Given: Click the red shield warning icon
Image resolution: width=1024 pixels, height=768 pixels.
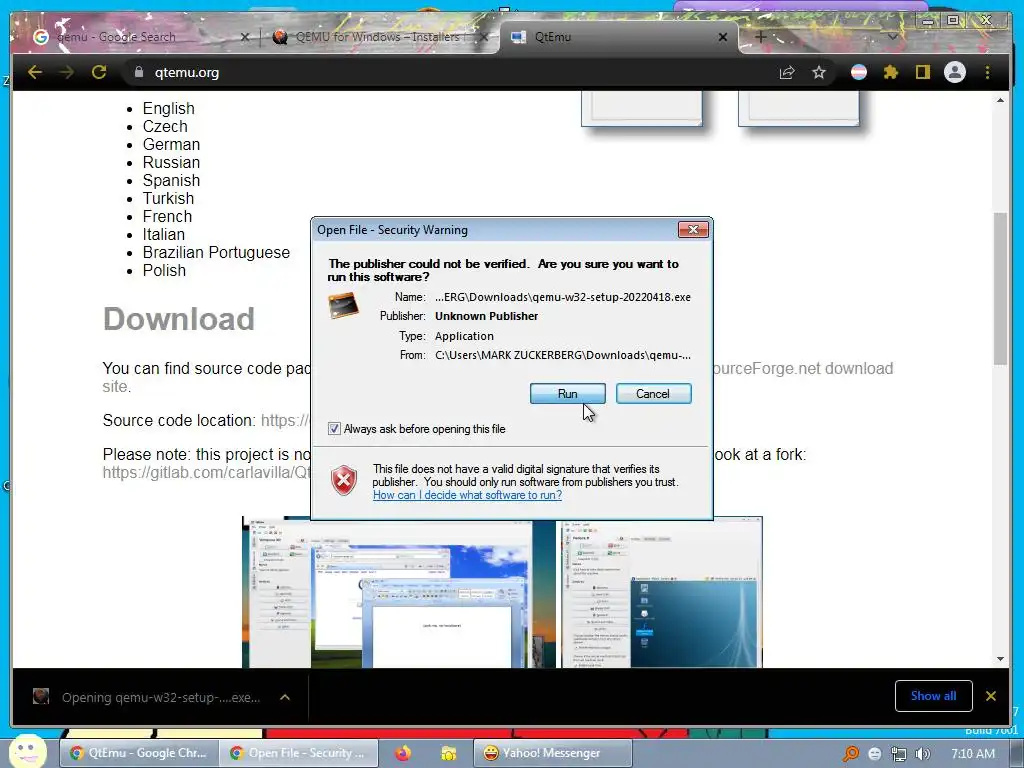Looking at the screenshot, I should point(344,481).
